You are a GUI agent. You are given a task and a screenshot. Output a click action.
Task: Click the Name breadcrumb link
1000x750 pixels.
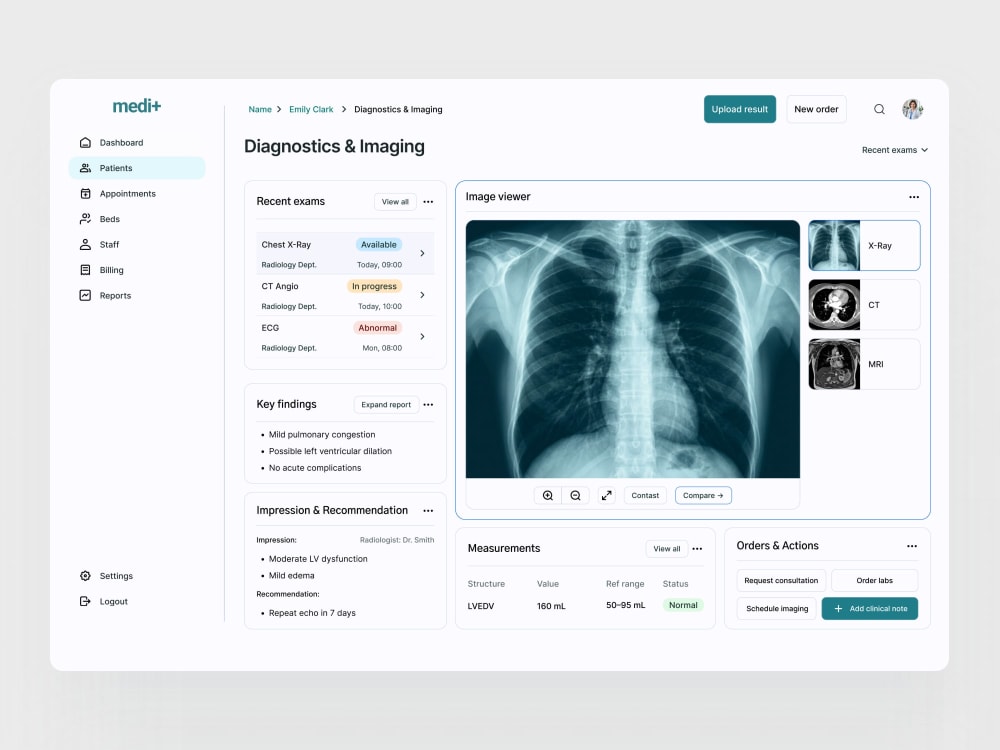pos(260,110)
